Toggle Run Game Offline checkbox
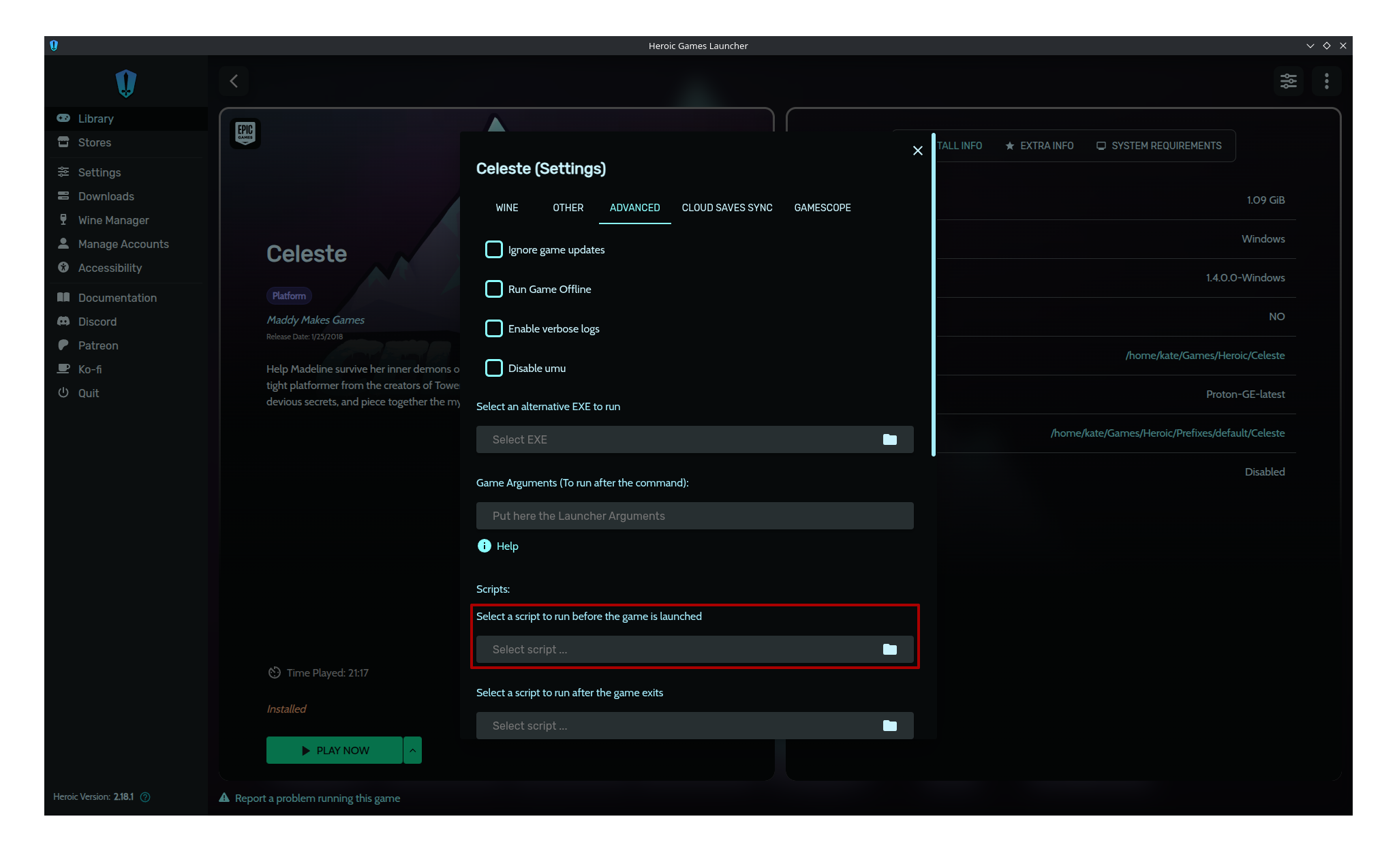Image resolution: width=1397 pixels, height=868 pixels. pos(494,289)
